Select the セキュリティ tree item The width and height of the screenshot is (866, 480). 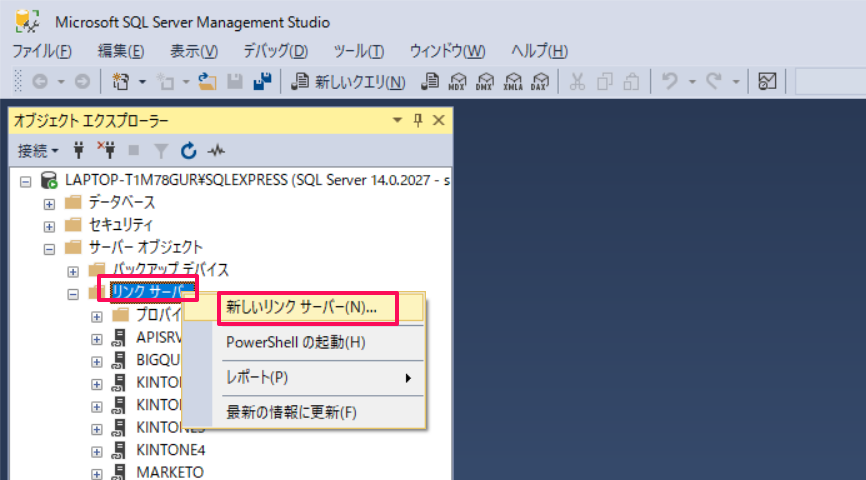[x=121, y=225]
